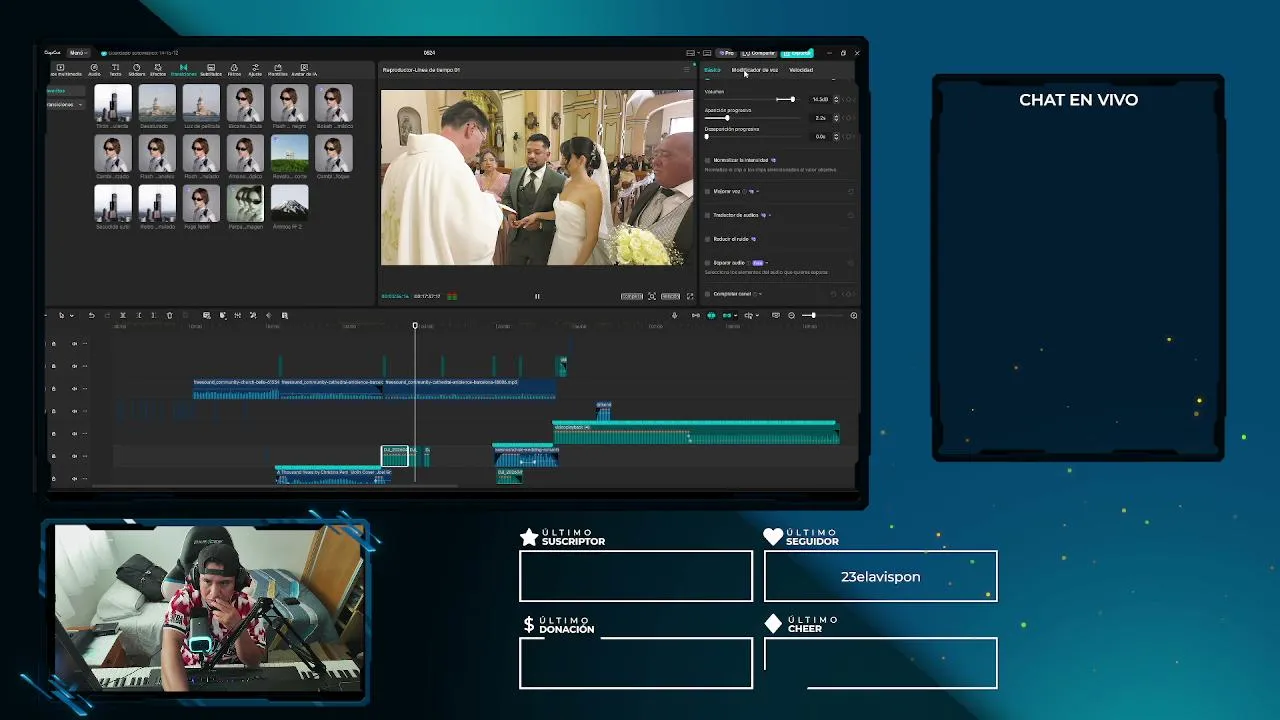Open the Plantillas panel
This screenshot has height=720, width=1280.
click(x=277, y=70)
